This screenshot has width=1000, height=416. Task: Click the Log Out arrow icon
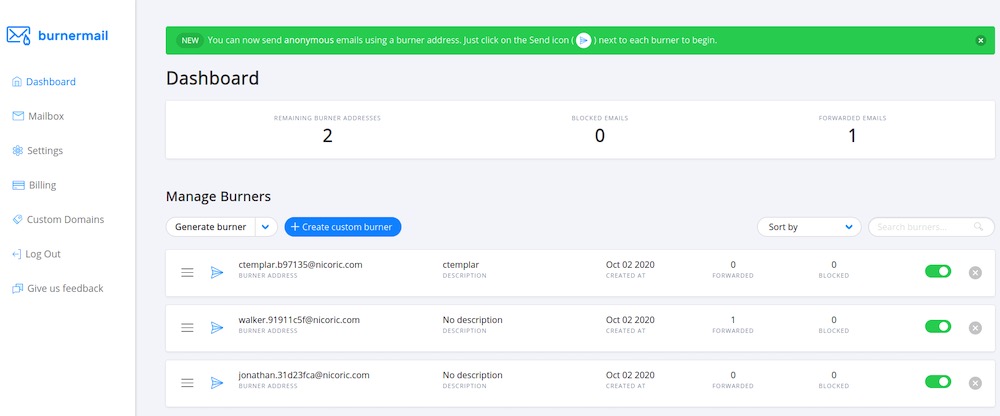(x=17, y=254)
